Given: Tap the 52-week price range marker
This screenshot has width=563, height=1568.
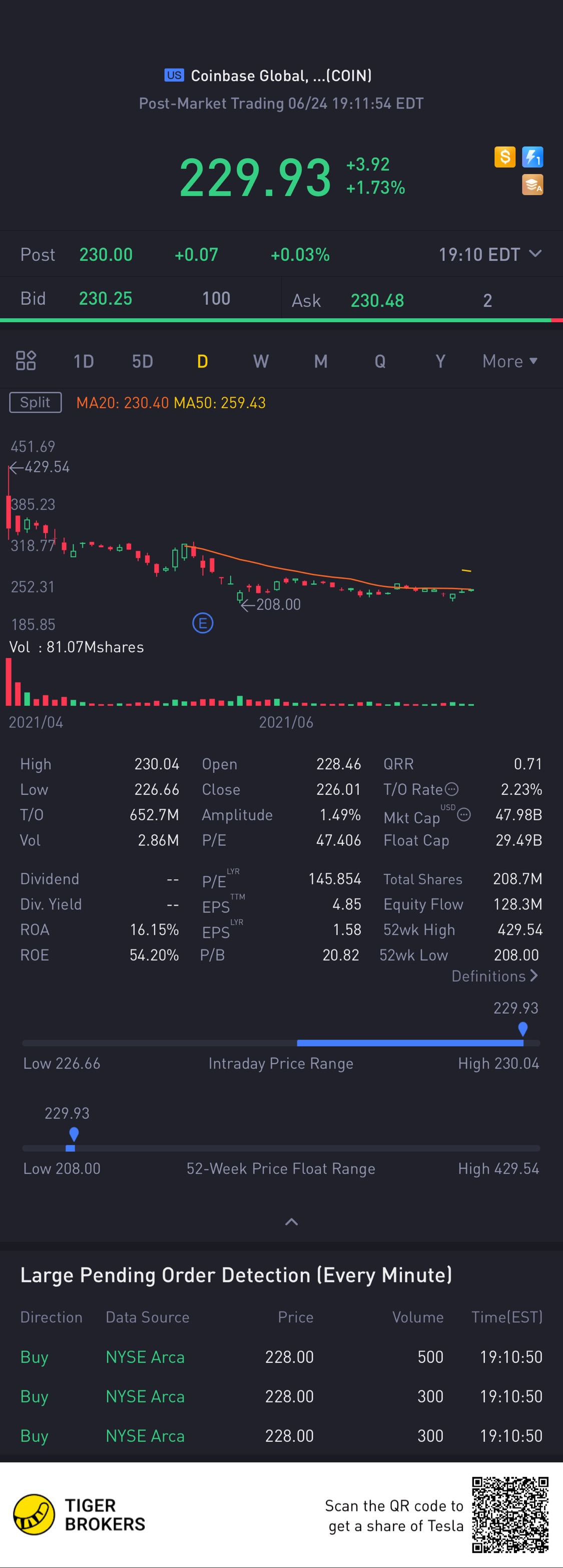Looking at the screenshot, I should pyautogui.click(x=74, y=1135).
